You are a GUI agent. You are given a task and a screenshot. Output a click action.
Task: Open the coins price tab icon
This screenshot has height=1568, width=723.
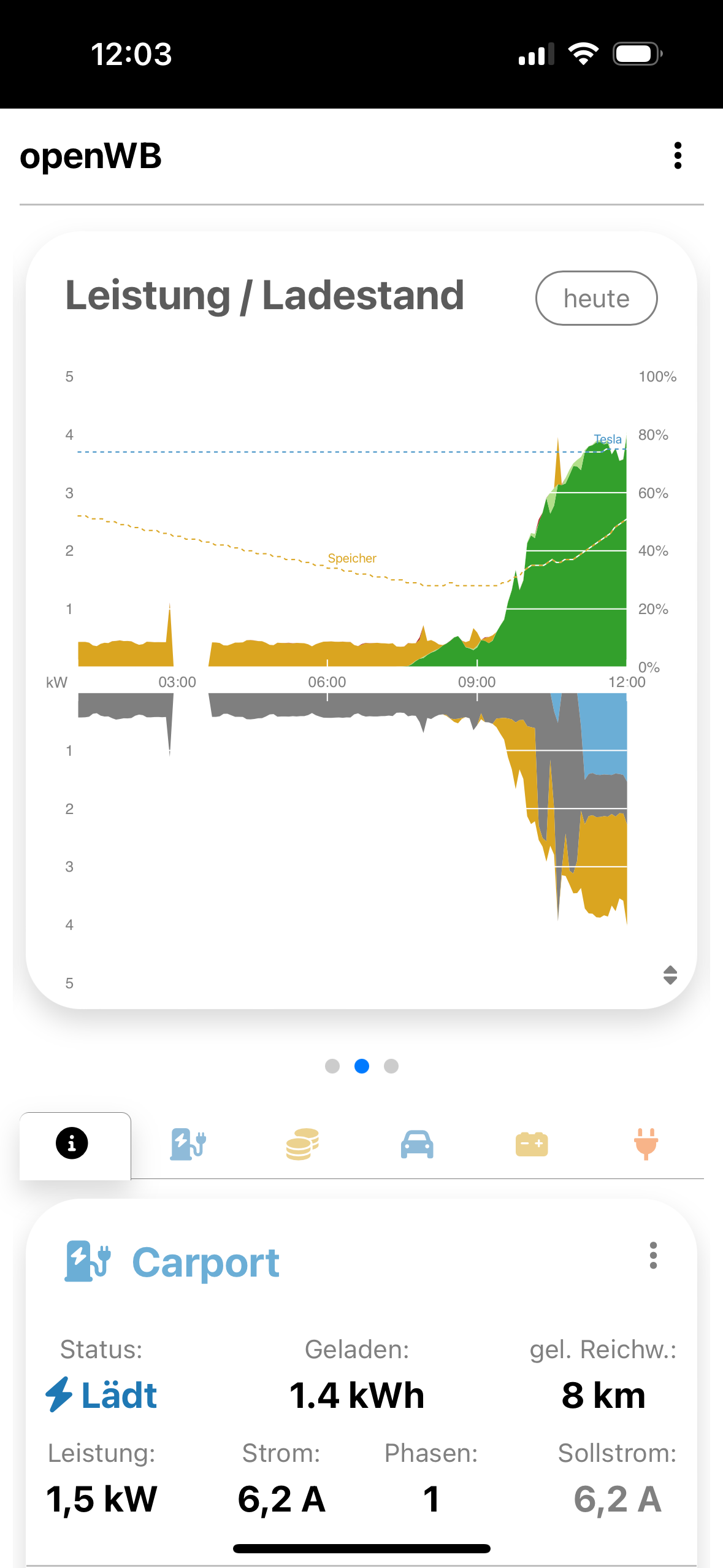302,1144
